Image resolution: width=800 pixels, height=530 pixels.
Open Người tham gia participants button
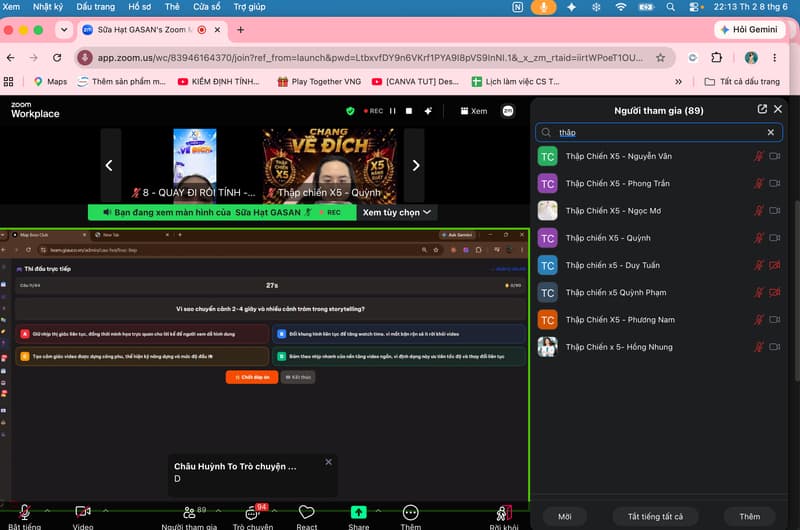point(189,517)
